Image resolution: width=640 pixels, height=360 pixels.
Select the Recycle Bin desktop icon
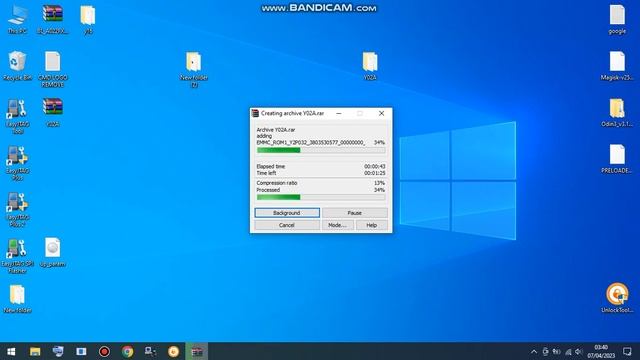click(x=18, y=66)
